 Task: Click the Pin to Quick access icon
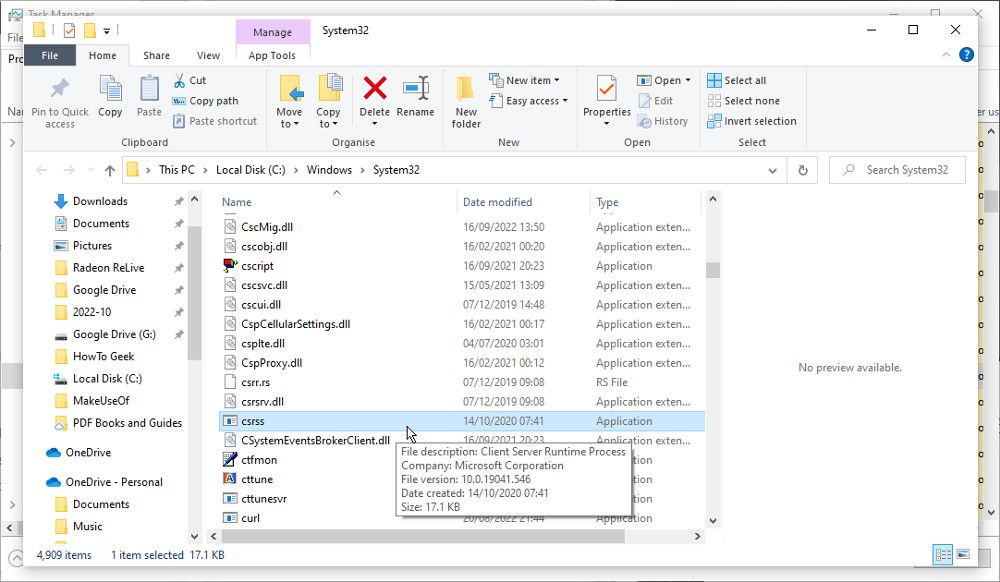click(59, 100)
